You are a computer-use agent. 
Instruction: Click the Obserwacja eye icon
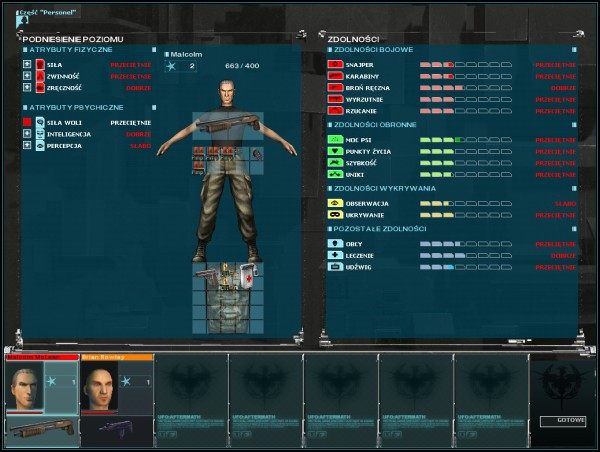(x=336, y=203)
